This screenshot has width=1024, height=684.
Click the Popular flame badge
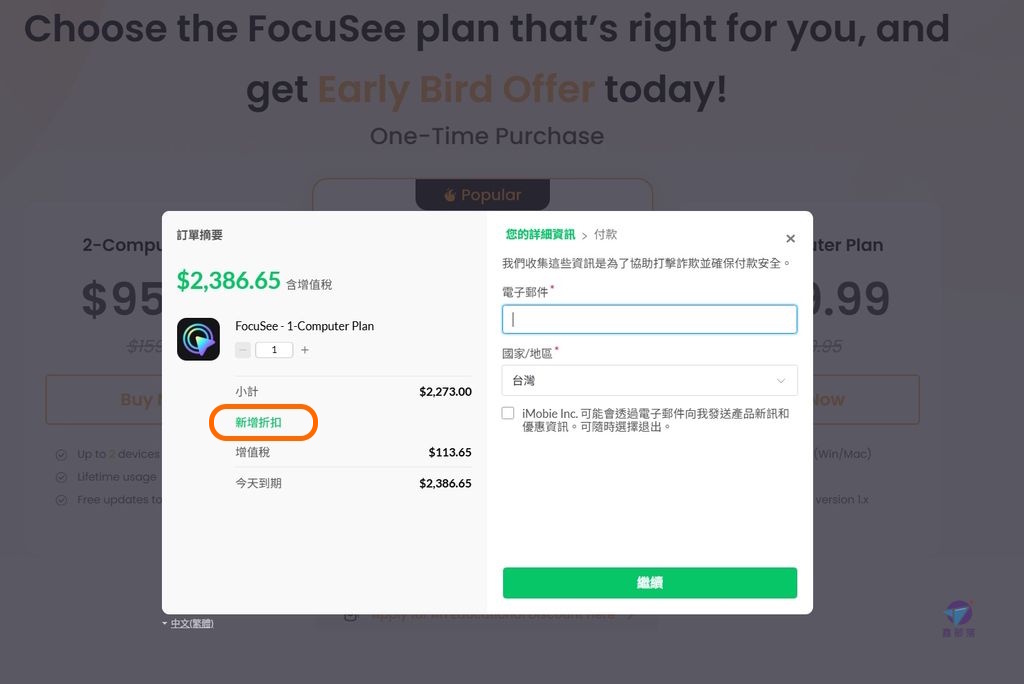483,195
